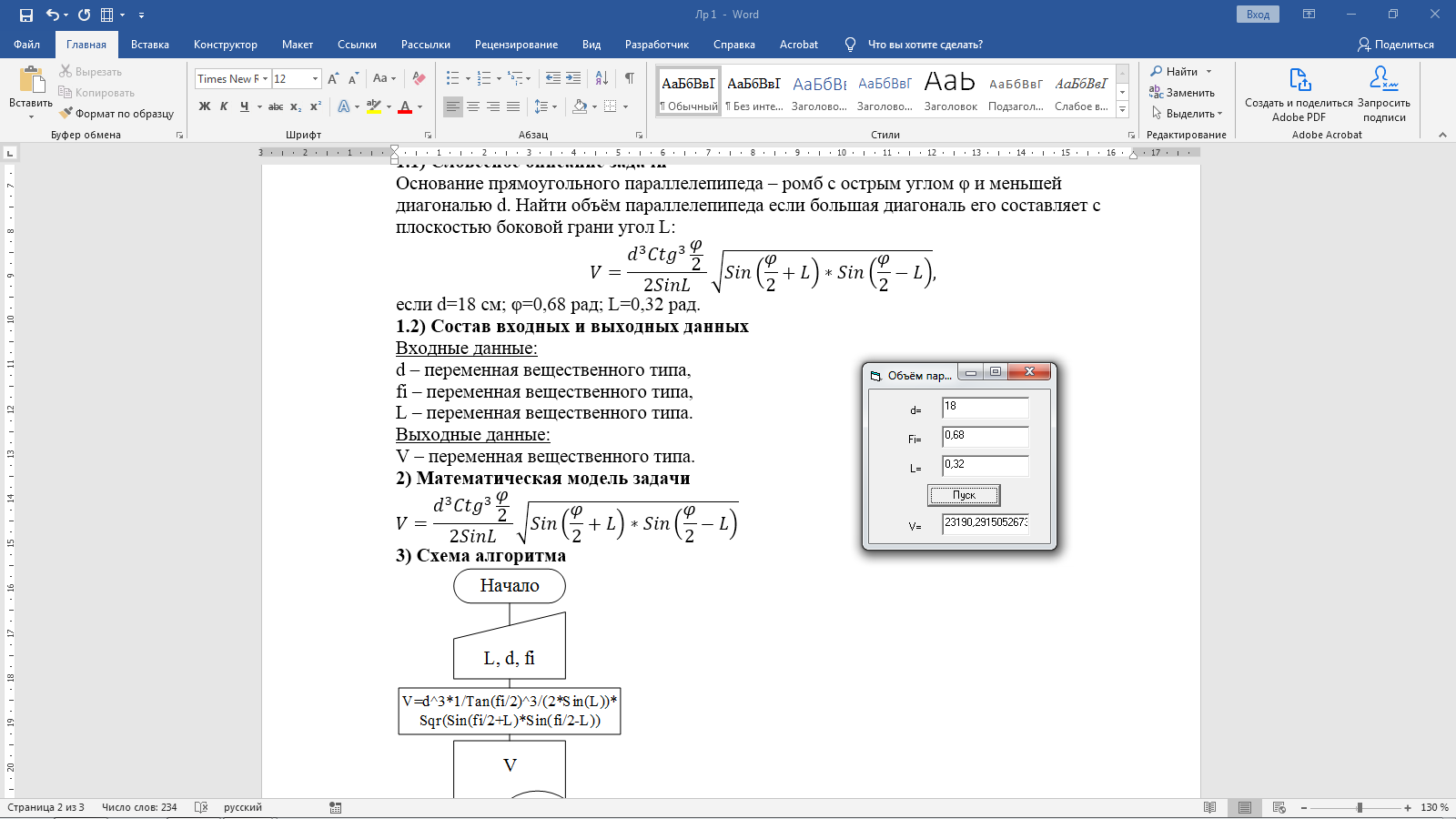
Task: Decrease font size
Action: click(353, 78)
